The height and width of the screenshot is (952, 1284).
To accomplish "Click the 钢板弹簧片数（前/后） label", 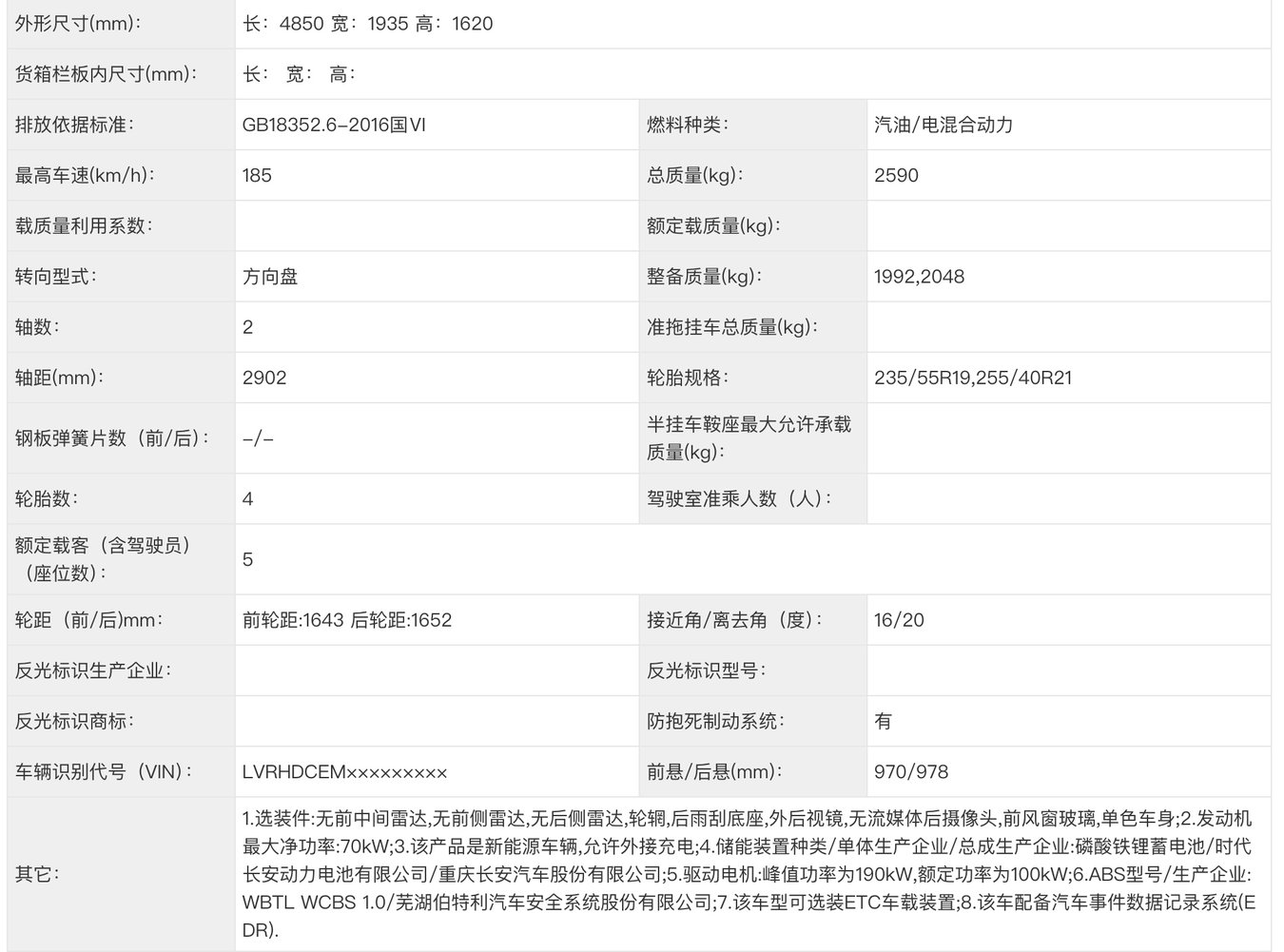I will tap(113, 438).
